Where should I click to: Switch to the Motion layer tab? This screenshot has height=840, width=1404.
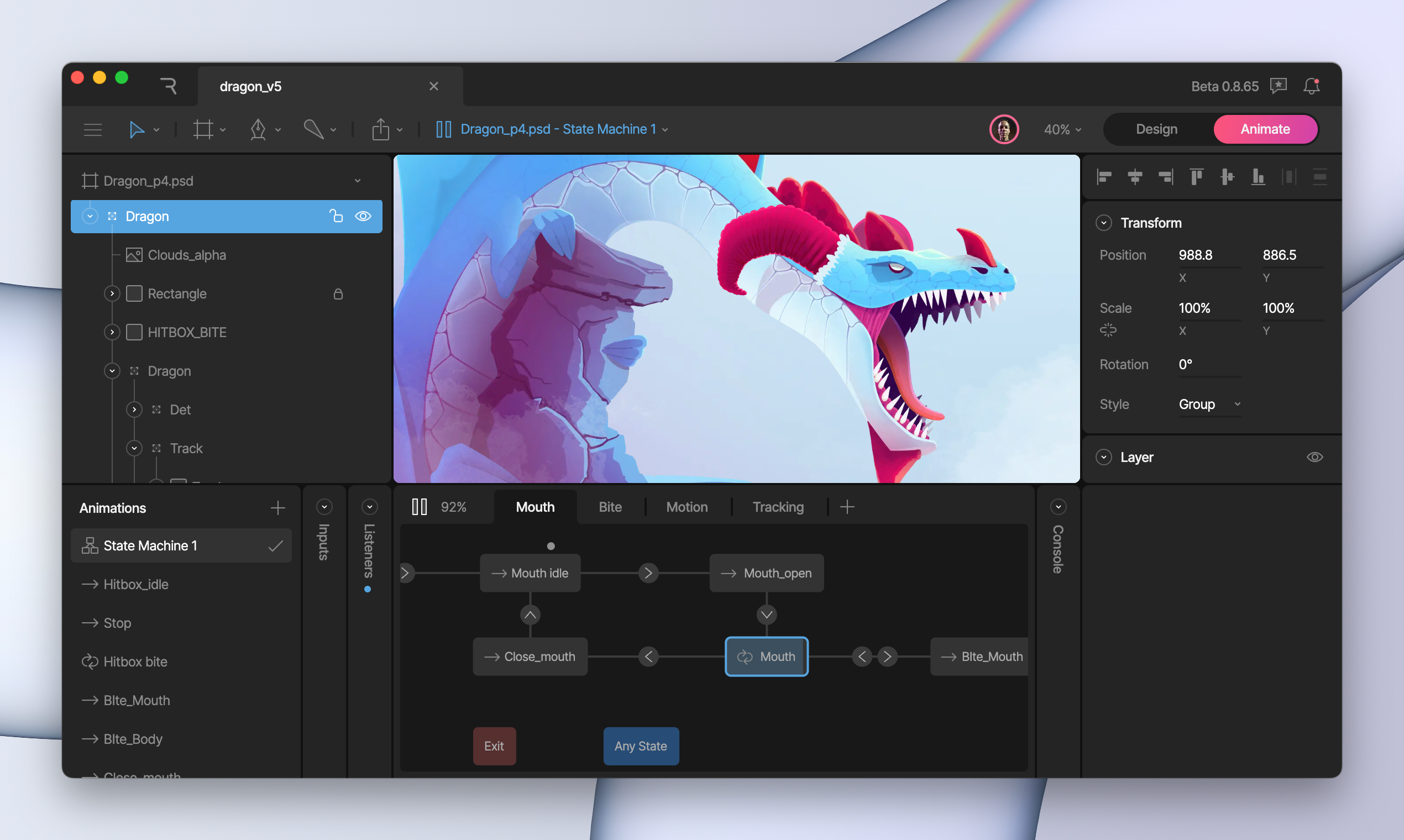pos(687,507)
